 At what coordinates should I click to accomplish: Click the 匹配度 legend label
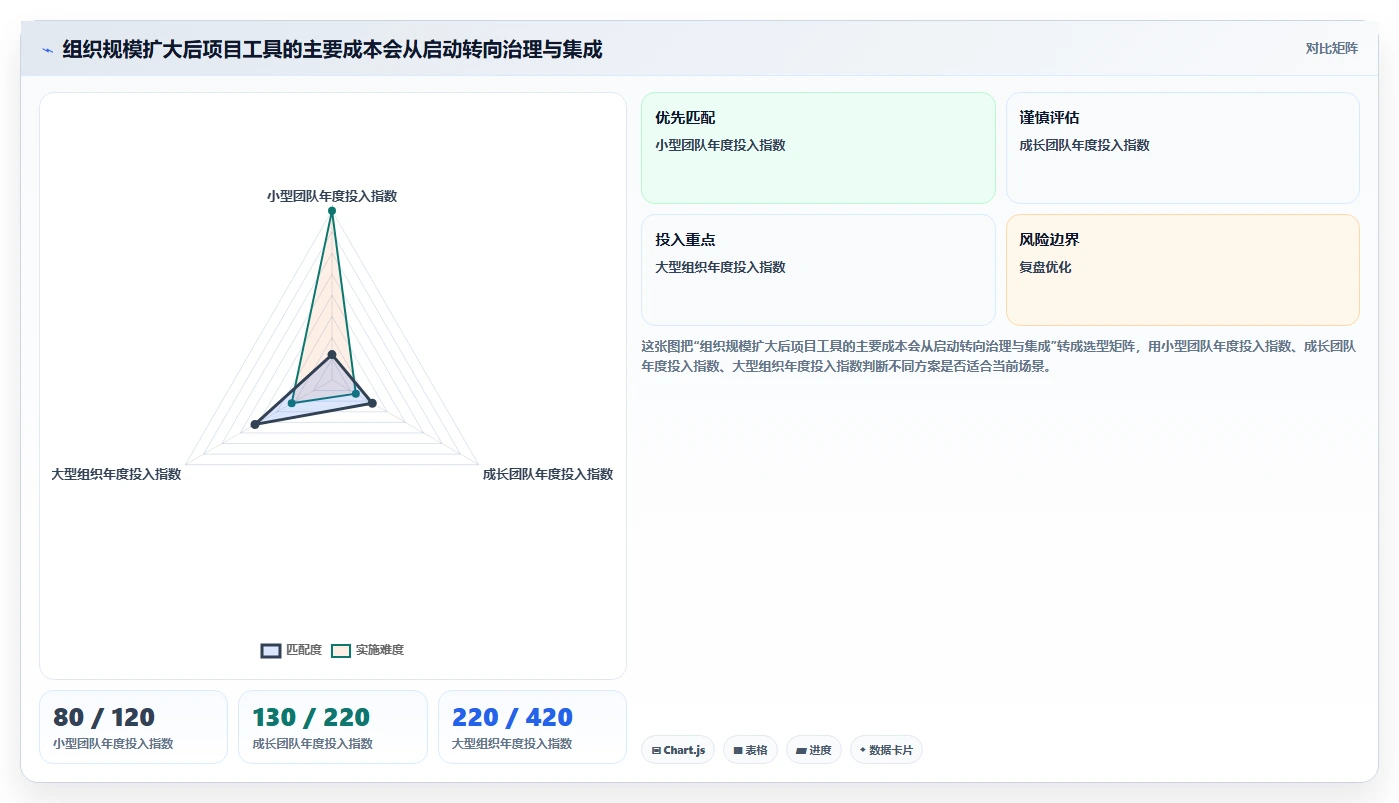[x=304, y=650]
